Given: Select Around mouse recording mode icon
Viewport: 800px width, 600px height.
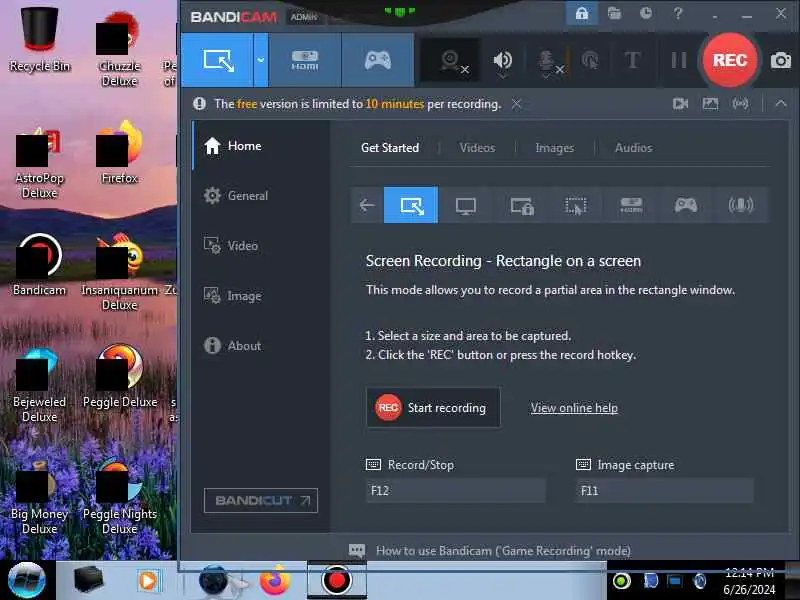Looking at the screenshot, I should 576,206.
